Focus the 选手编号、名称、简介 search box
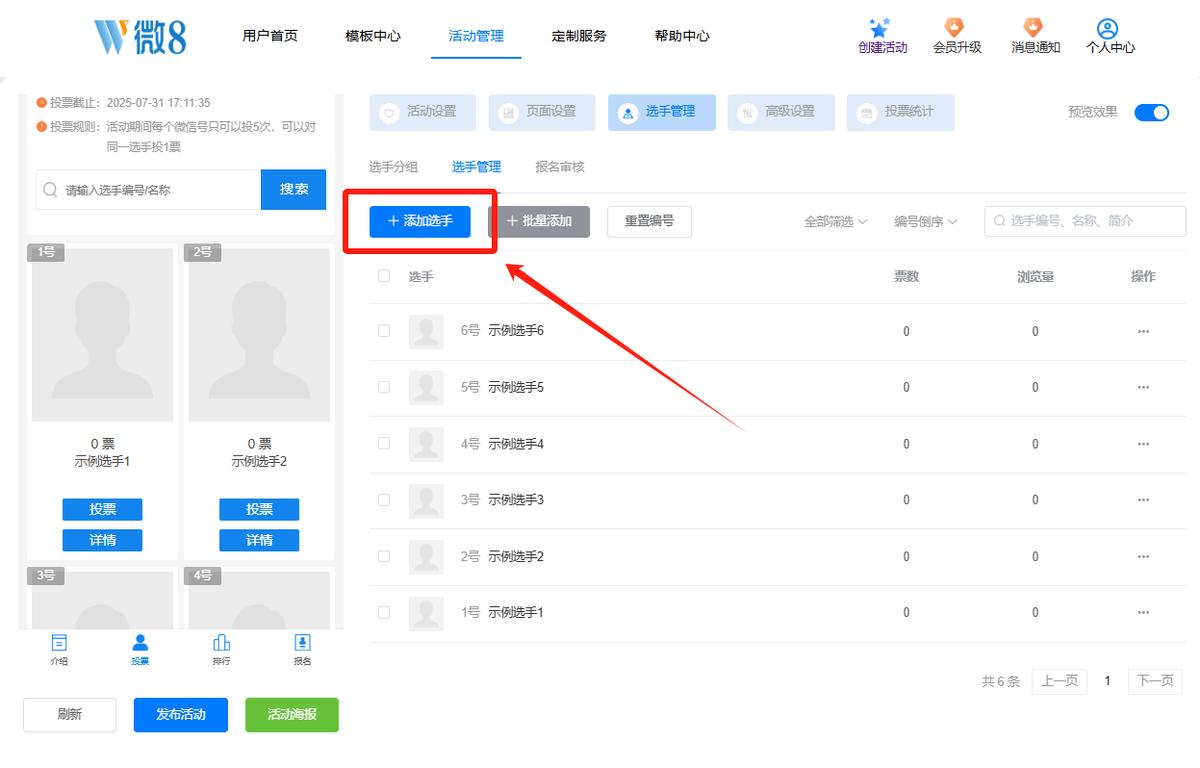This screenshot has height=768, width=1200. coord(1085,221)
